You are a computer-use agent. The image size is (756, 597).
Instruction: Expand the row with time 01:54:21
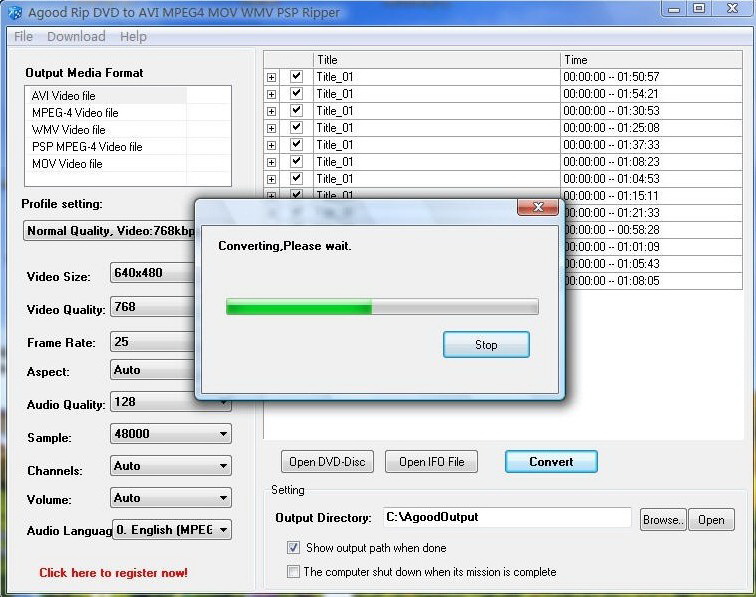(x=271, y=94)
